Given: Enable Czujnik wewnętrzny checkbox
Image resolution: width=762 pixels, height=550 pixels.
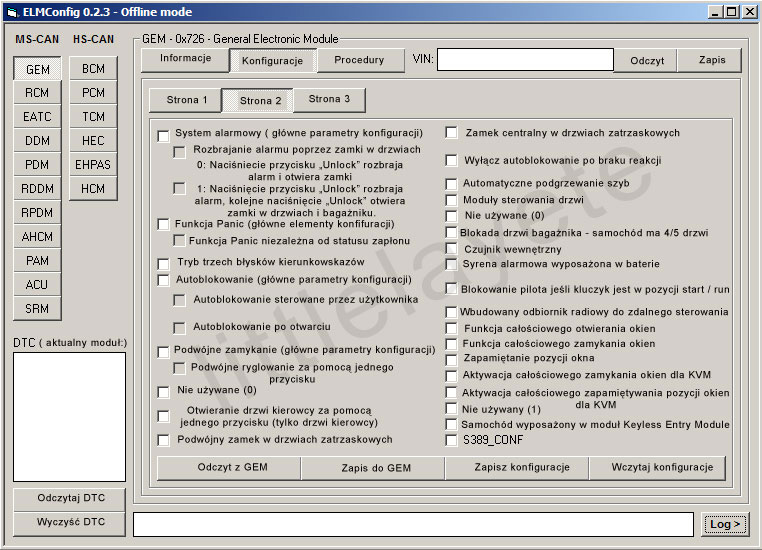Looking at the screenshot, I should coord(451,249).
